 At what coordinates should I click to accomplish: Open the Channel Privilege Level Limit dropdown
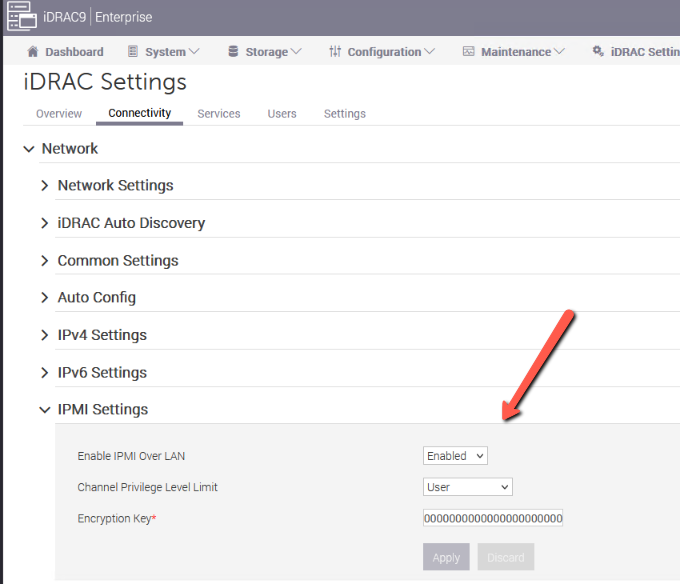pos(468,487)
